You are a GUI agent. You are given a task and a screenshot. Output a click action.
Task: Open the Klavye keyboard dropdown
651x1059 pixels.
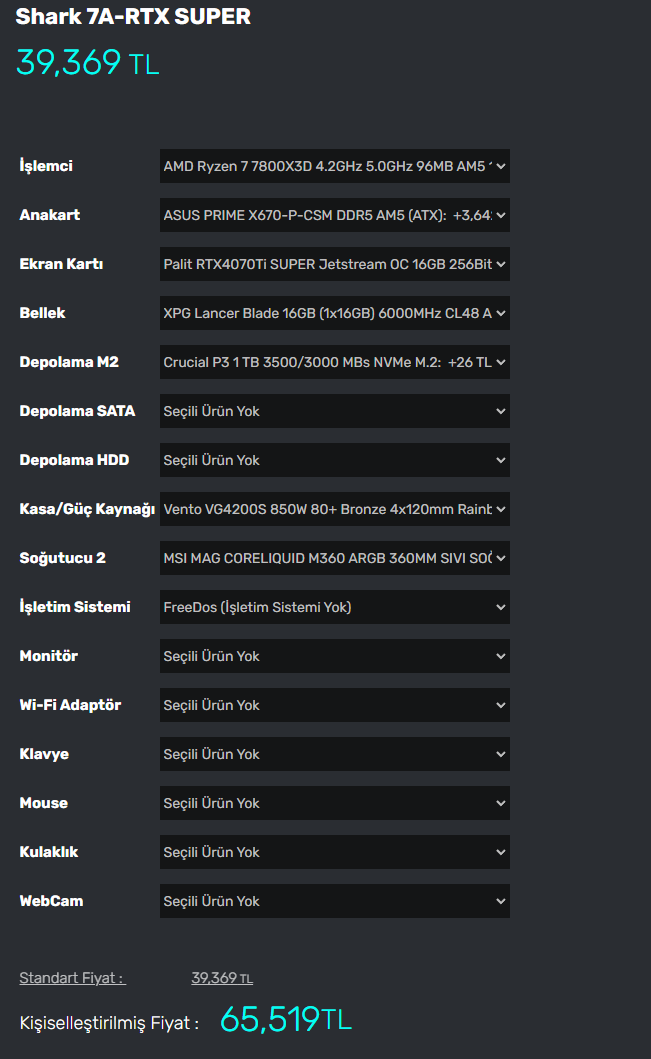click(334, 754)
